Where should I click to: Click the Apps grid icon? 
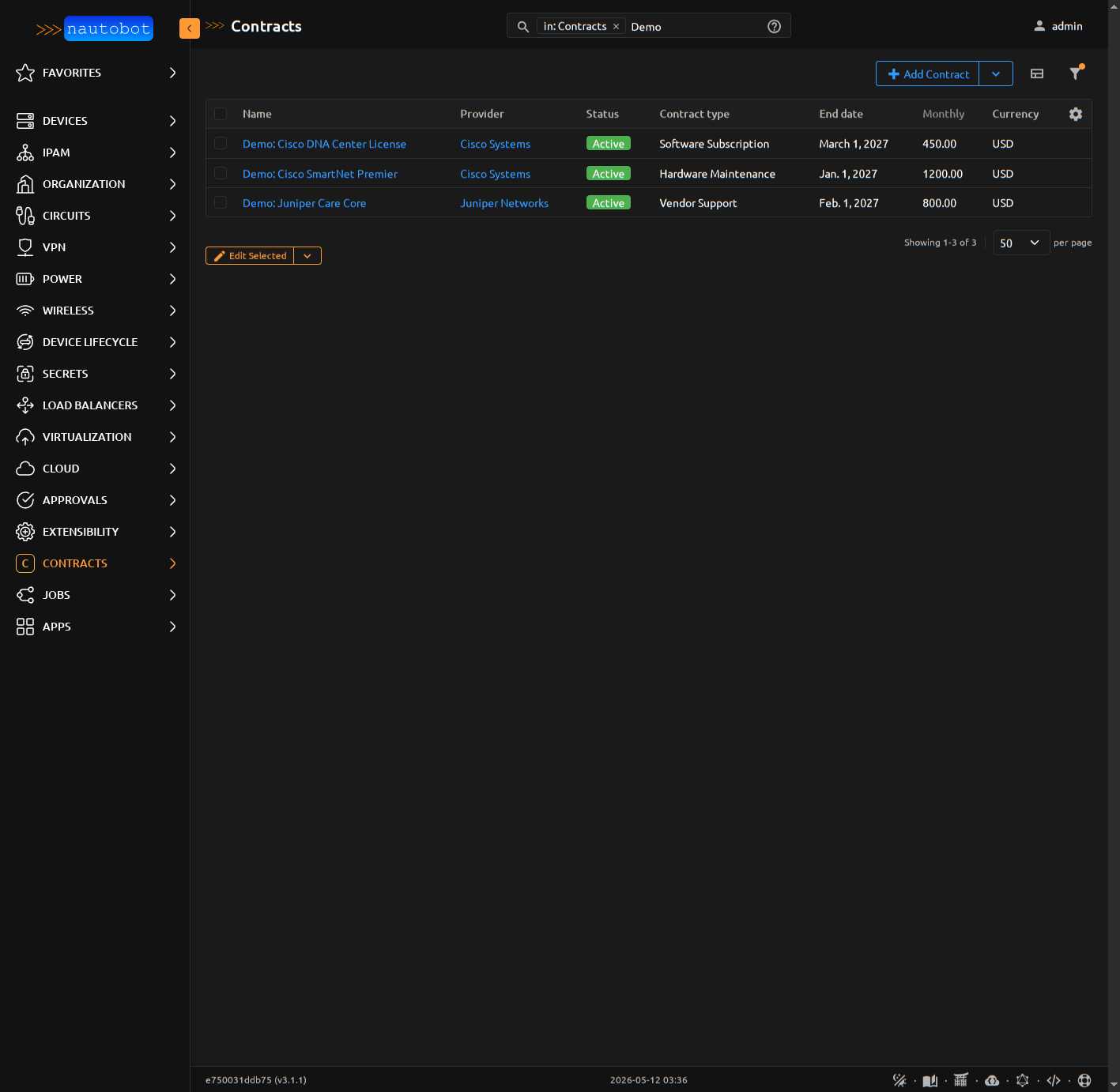pyautogui.click(x=25, y=627)
